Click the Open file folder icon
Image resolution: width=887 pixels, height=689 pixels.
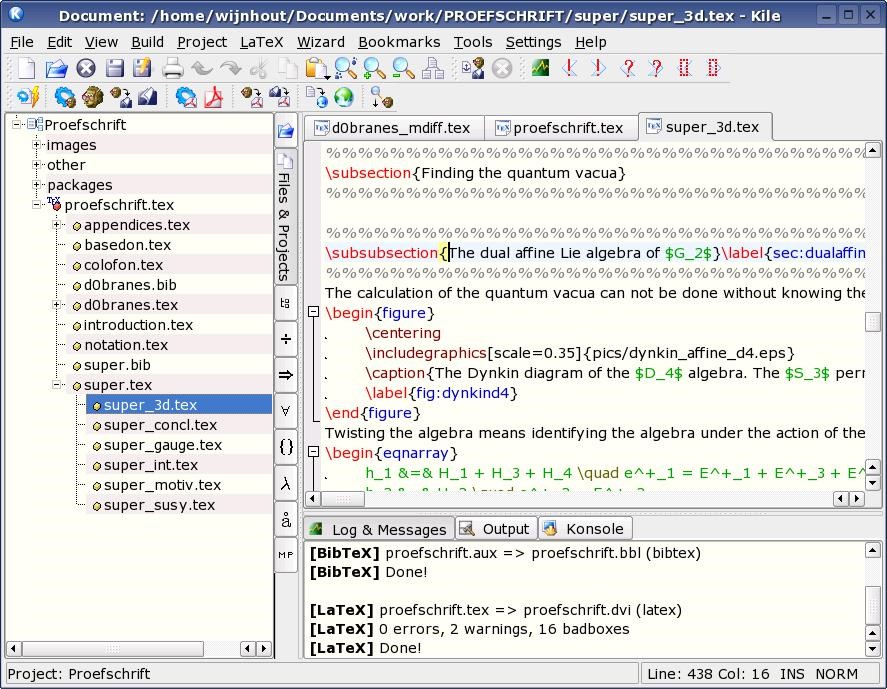click(57, 68)
